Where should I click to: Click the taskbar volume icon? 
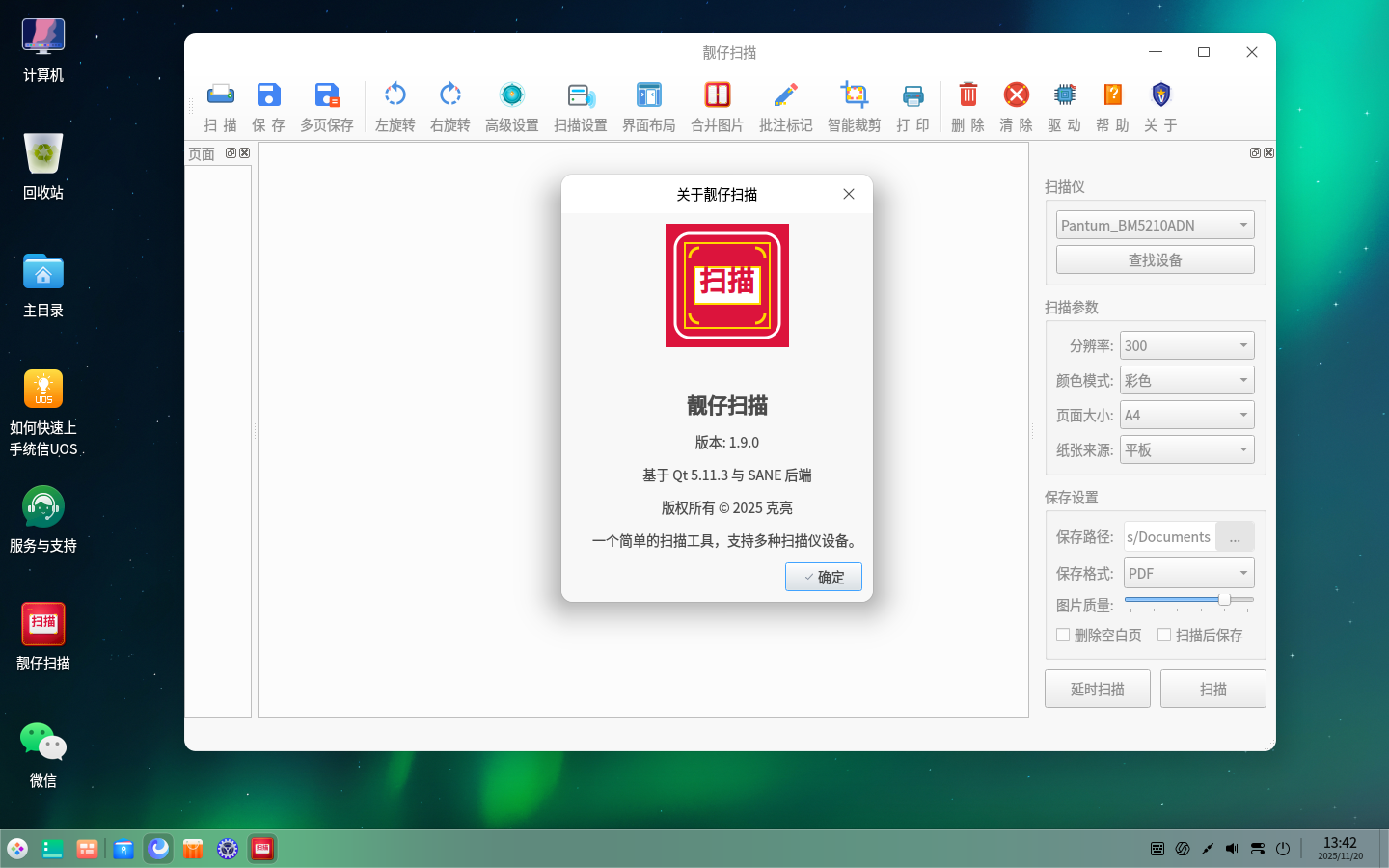point(1232,849)
